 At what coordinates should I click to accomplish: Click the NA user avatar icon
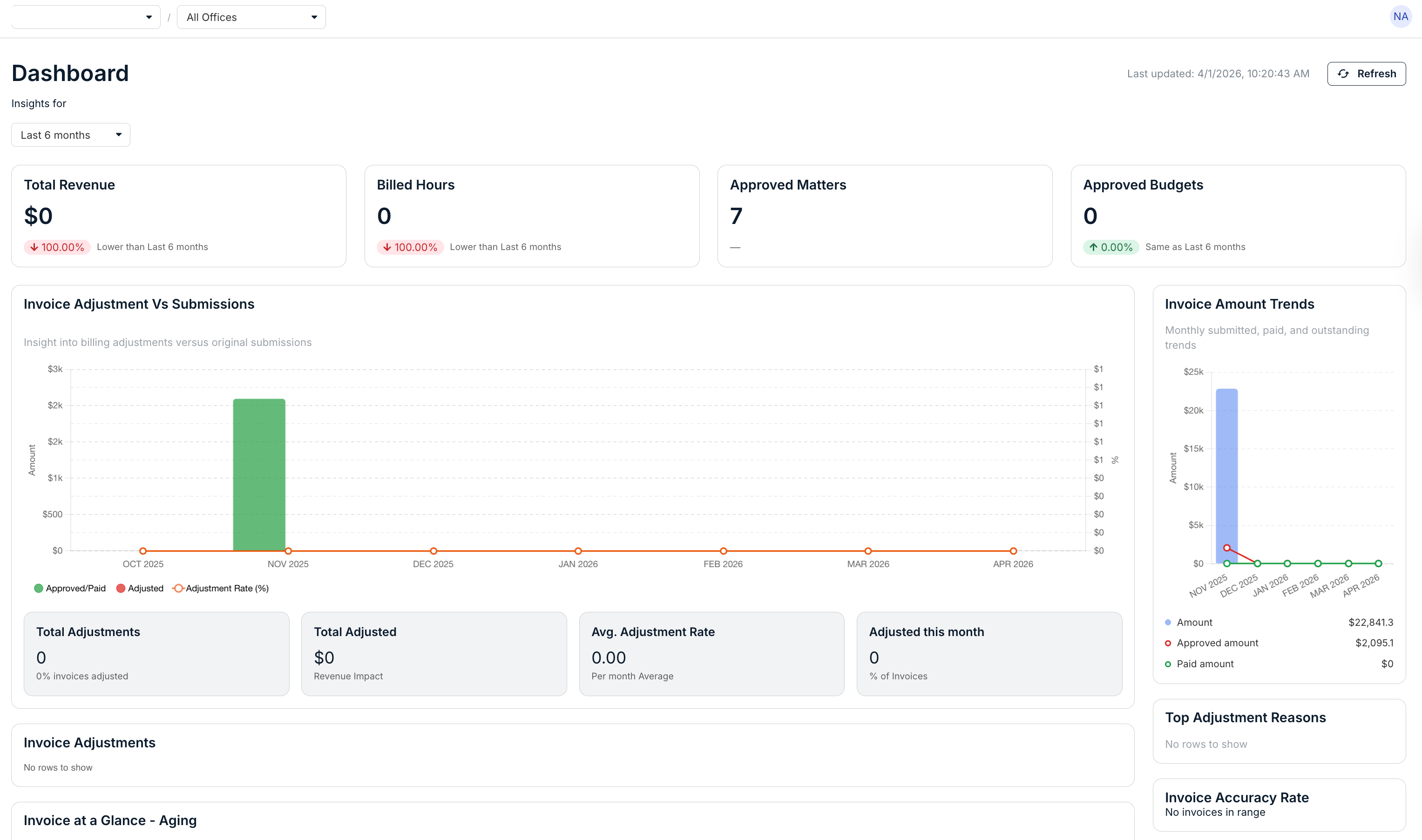[1400, 16]
